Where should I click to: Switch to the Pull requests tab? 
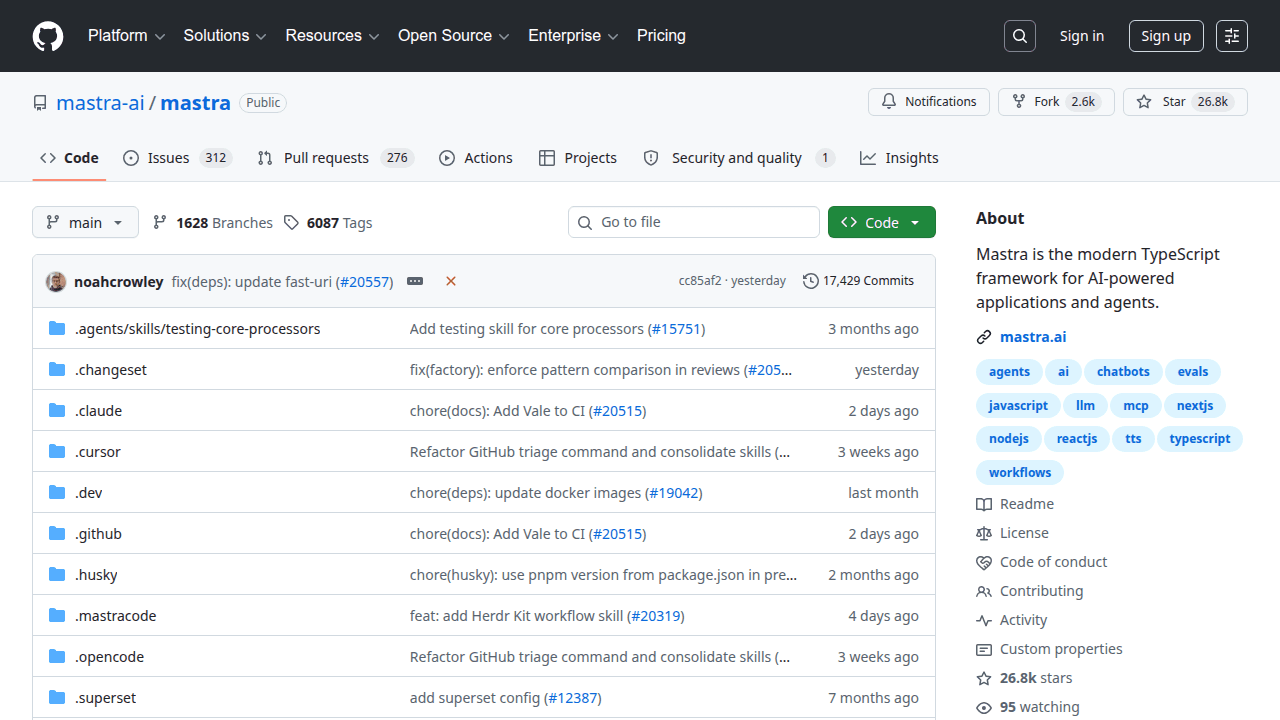[x=335, y=158]
